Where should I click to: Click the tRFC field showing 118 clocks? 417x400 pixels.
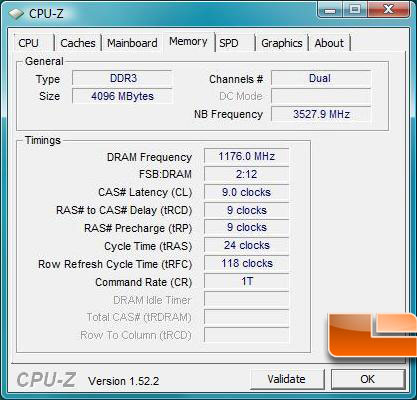pos(246,263)
